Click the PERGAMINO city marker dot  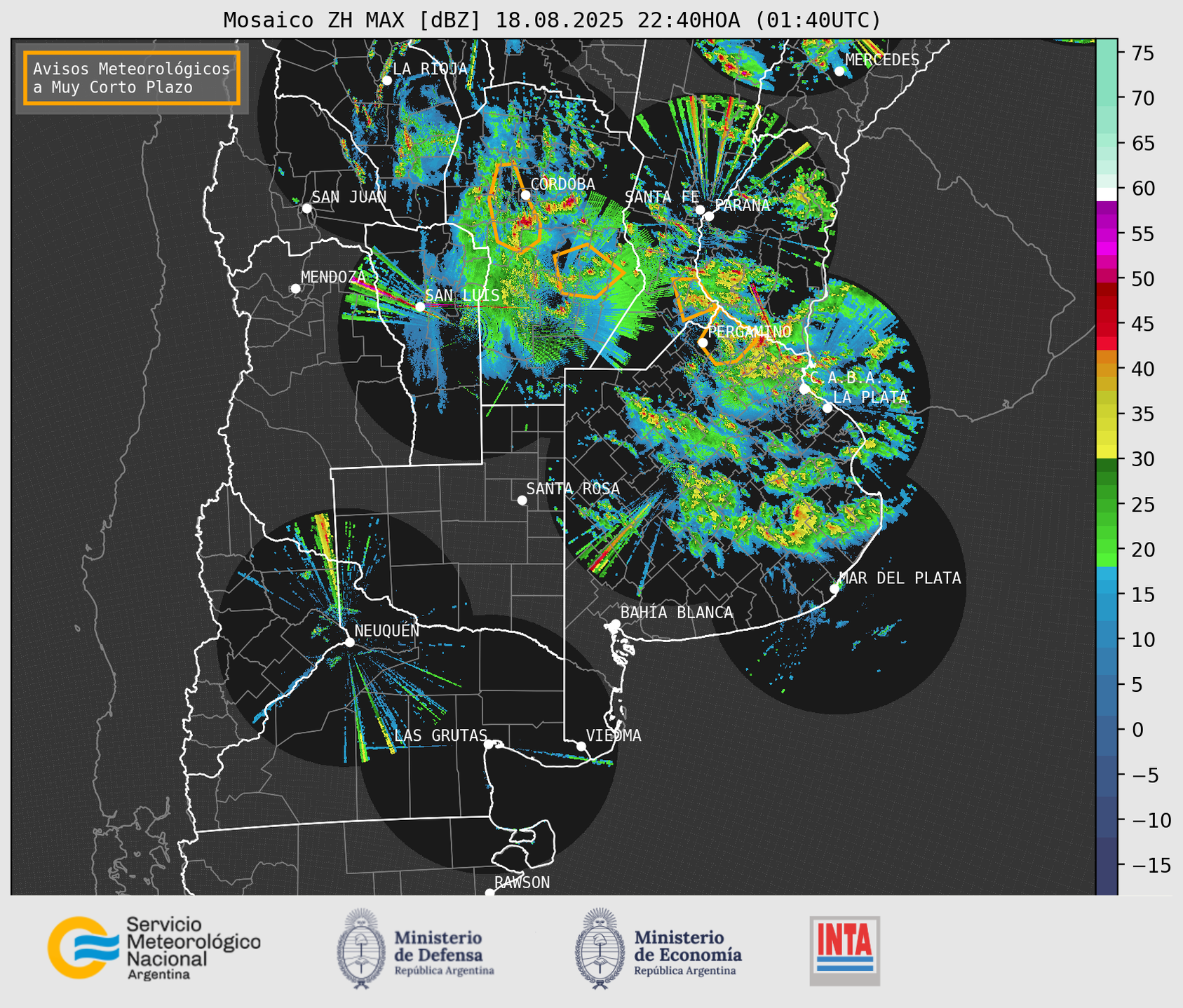coord(703,343)
